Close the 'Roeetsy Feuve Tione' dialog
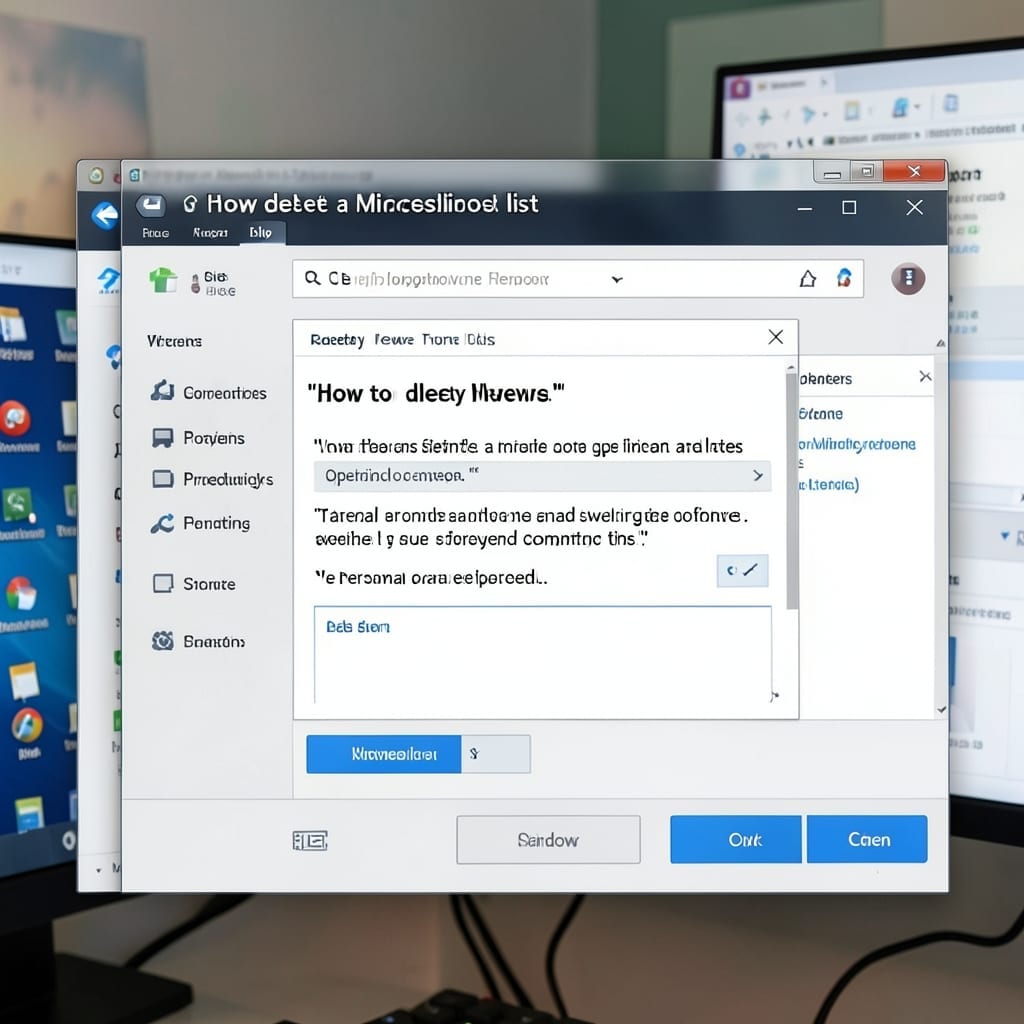 pos(776,337)
